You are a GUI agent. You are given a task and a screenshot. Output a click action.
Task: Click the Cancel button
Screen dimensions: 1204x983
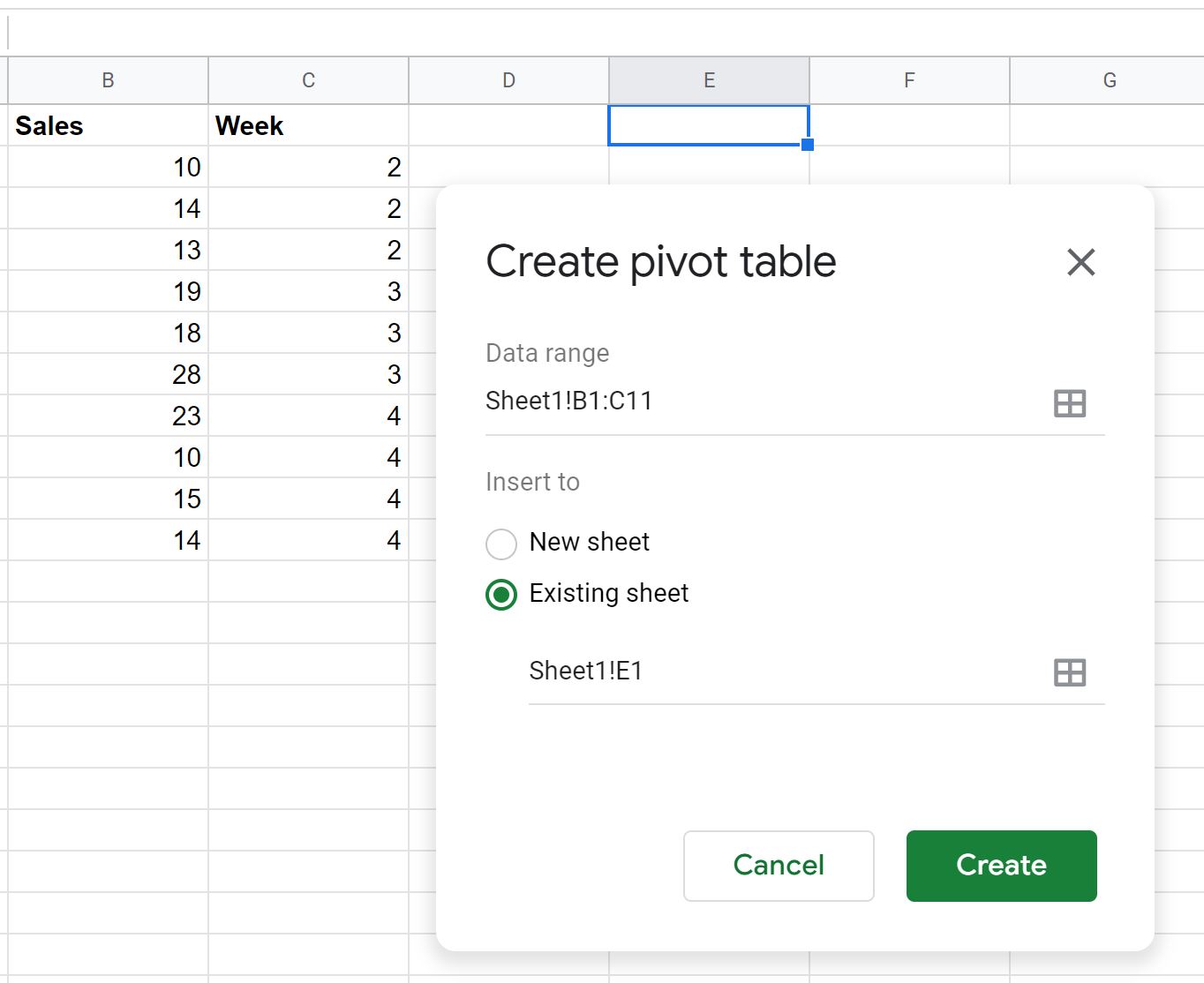coord(779,866)
